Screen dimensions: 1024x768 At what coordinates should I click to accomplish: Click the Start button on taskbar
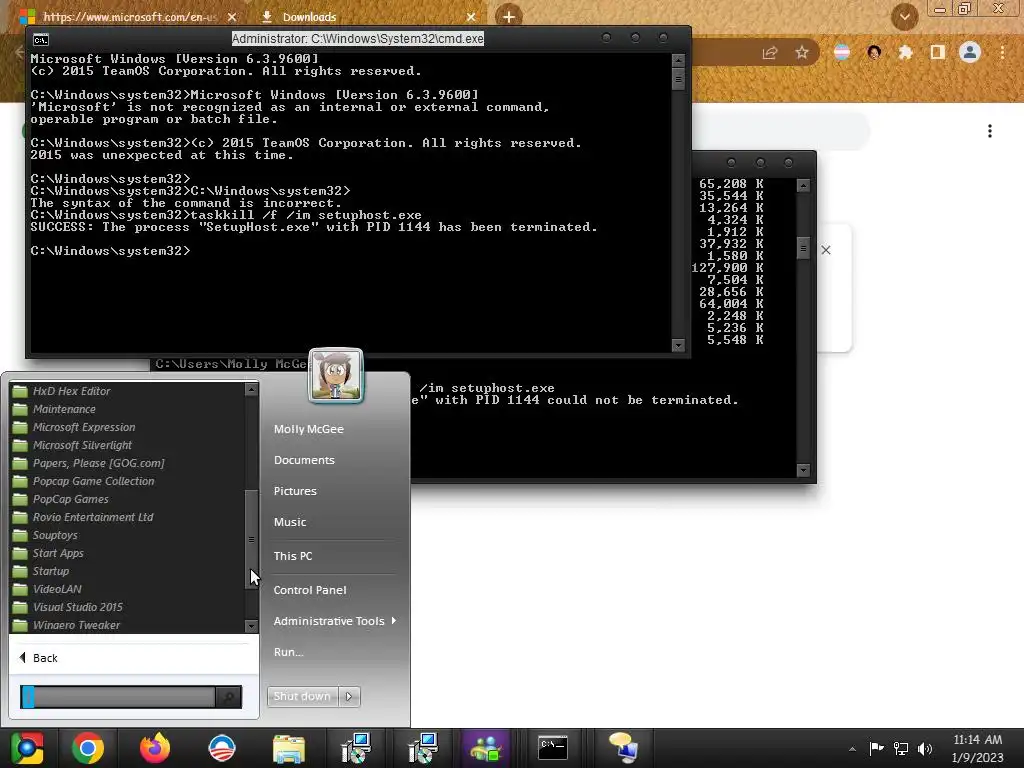27,748
